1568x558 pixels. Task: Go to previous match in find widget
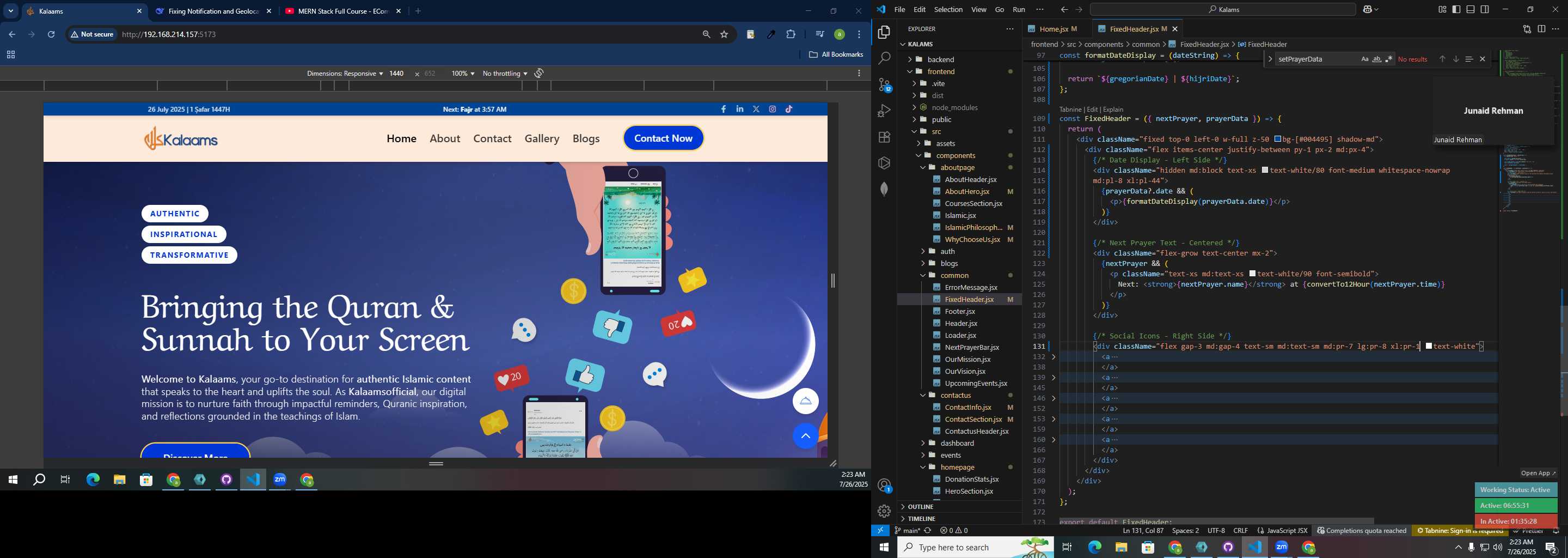1442,59
